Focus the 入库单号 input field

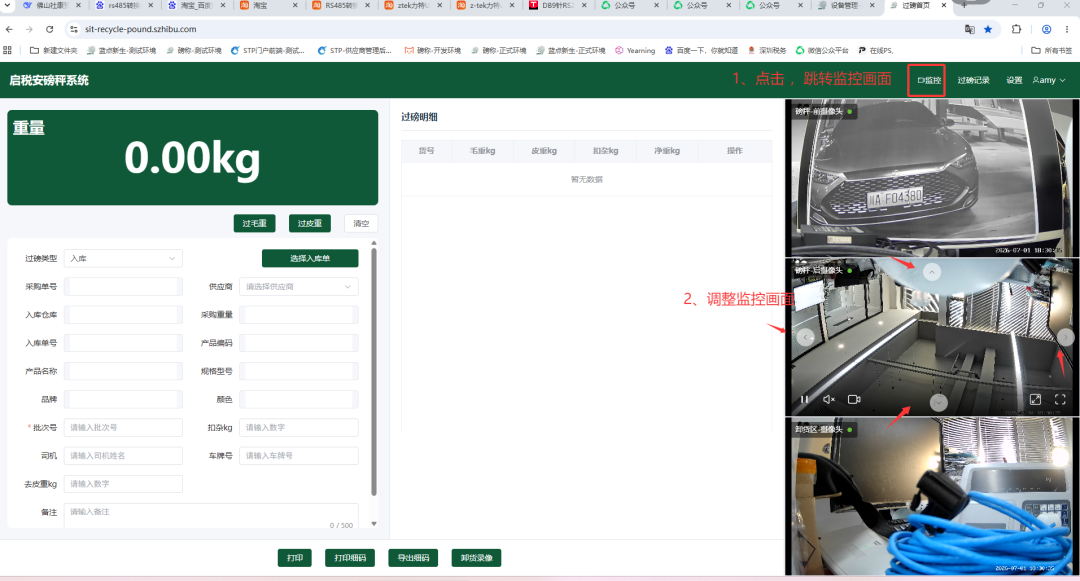point(123,343)
